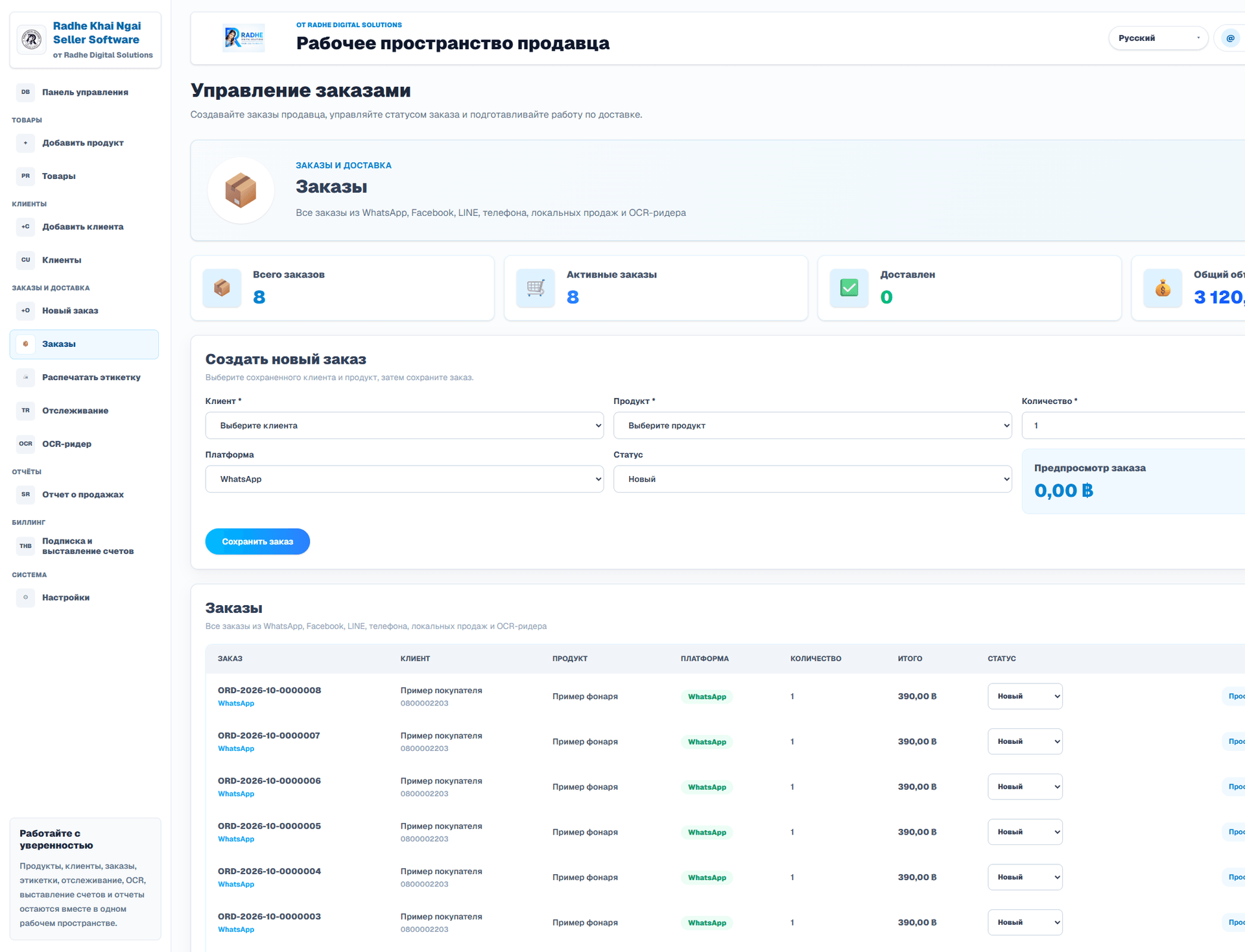Screen dimensions: 1245x952
Task: Click the THB icon beside Подписка
Action: [x=25, y=546]
